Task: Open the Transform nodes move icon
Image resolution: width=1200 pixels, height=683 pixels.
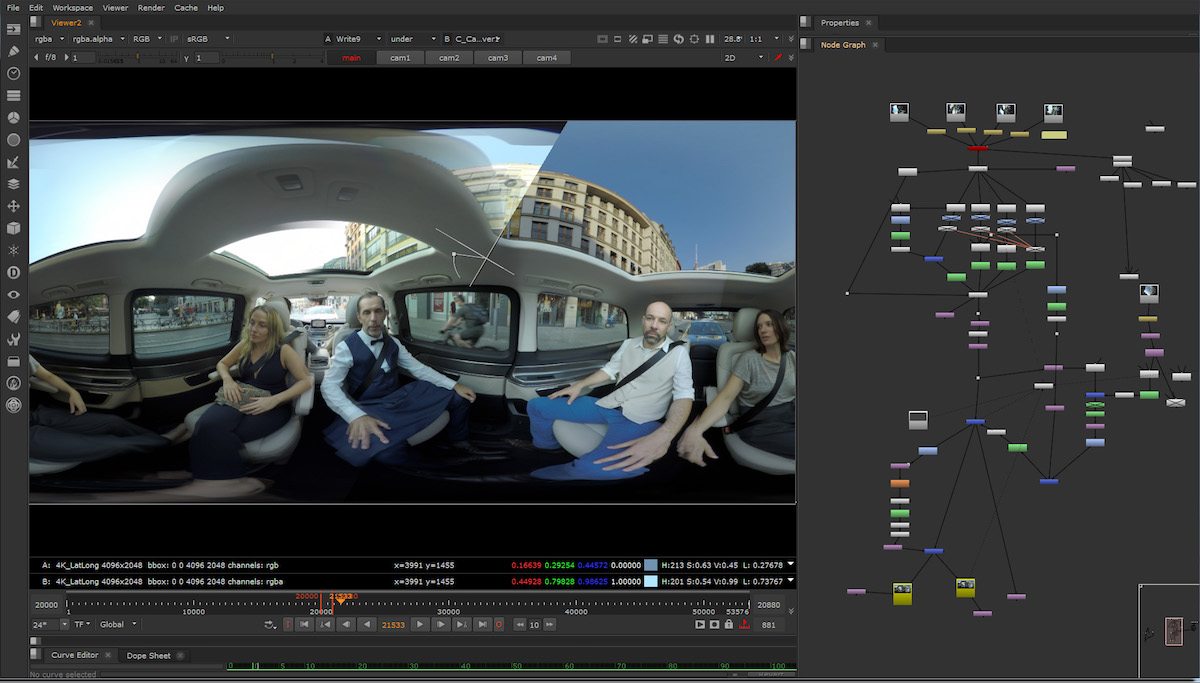Action: (14, 206)
